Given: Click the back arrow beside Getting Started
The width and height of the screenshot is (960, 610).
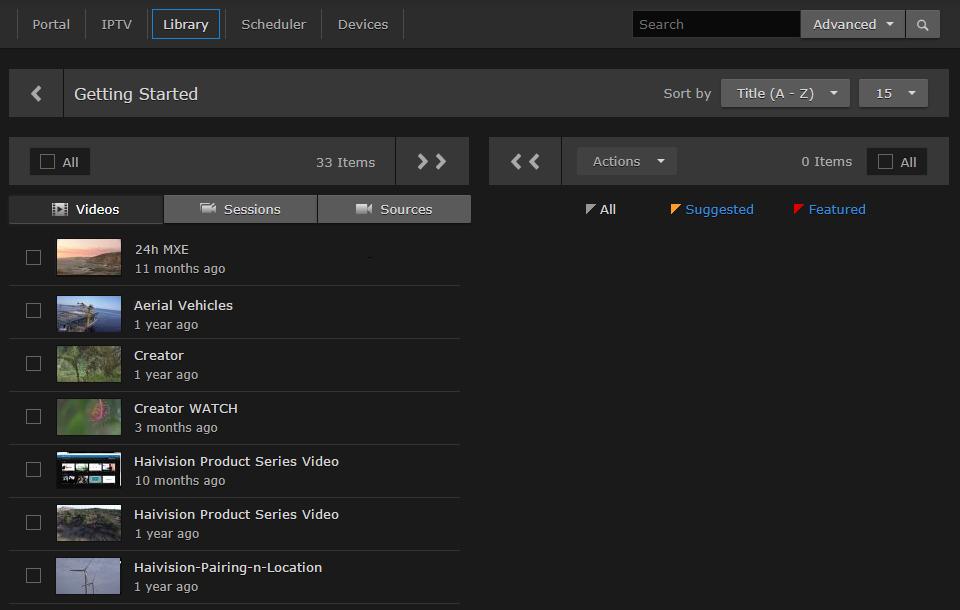Looking at the screenshot, I should (35, 93).
